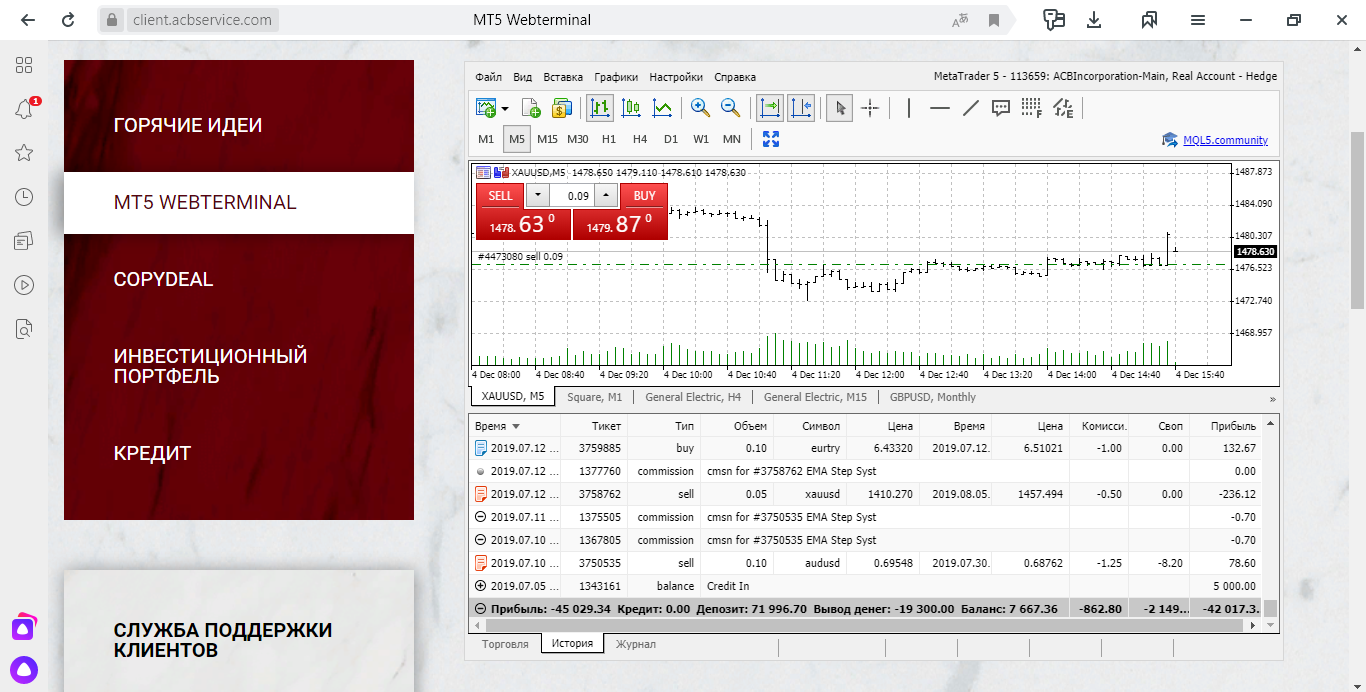The image size is (1366, 692).
Task: Click the history table vertical scrollbar
Action: coord(1271,608)
